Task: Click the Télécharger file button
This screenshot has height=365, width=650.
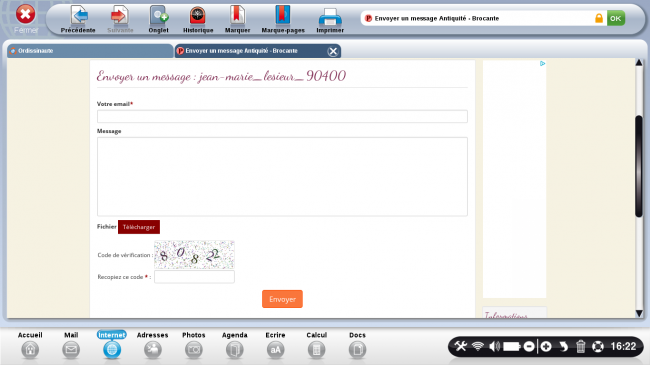Action: [x=139, y=227]
